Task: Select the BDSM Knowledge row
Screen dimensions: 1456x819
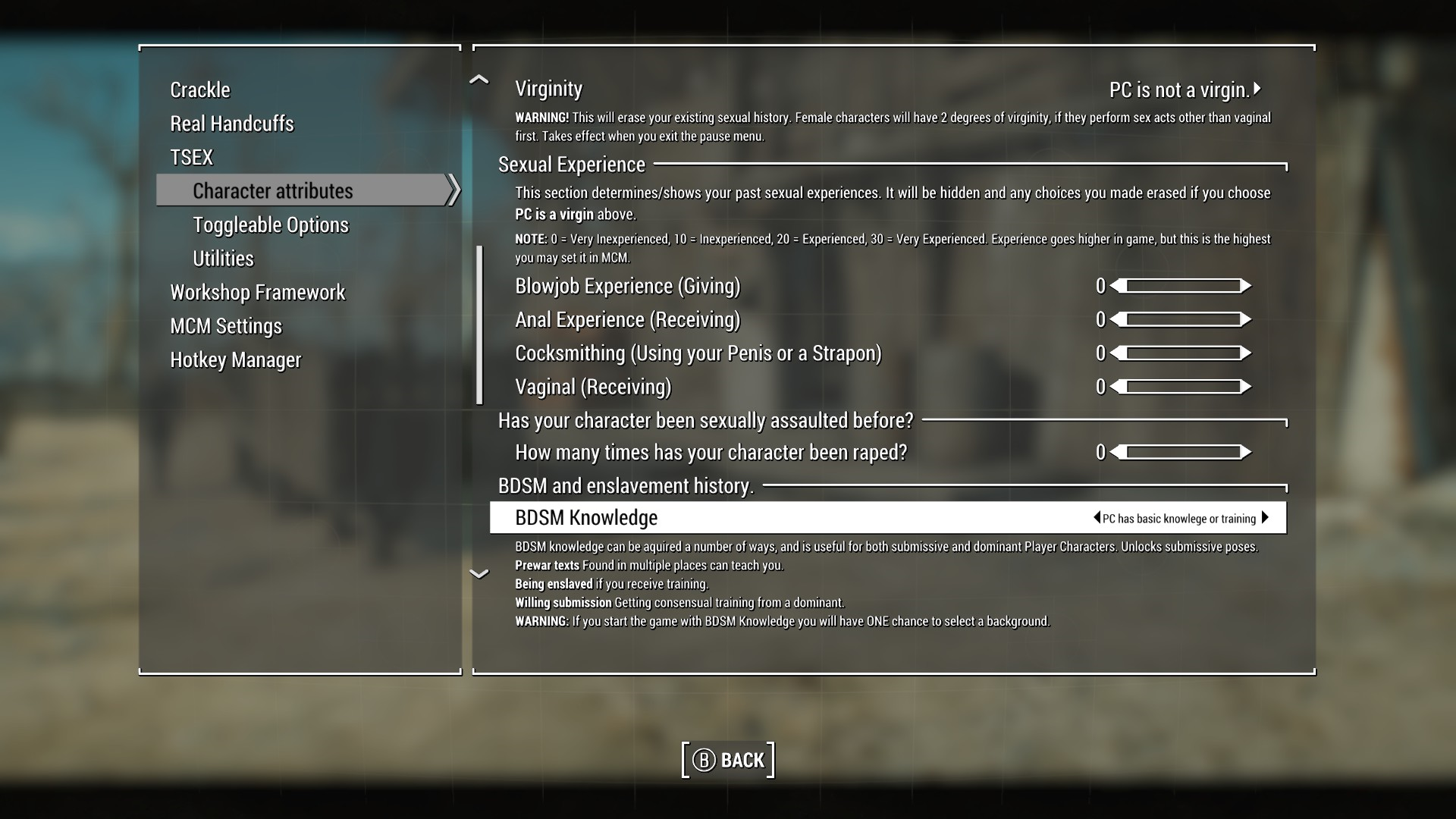Action: click(x=888, y=517)
